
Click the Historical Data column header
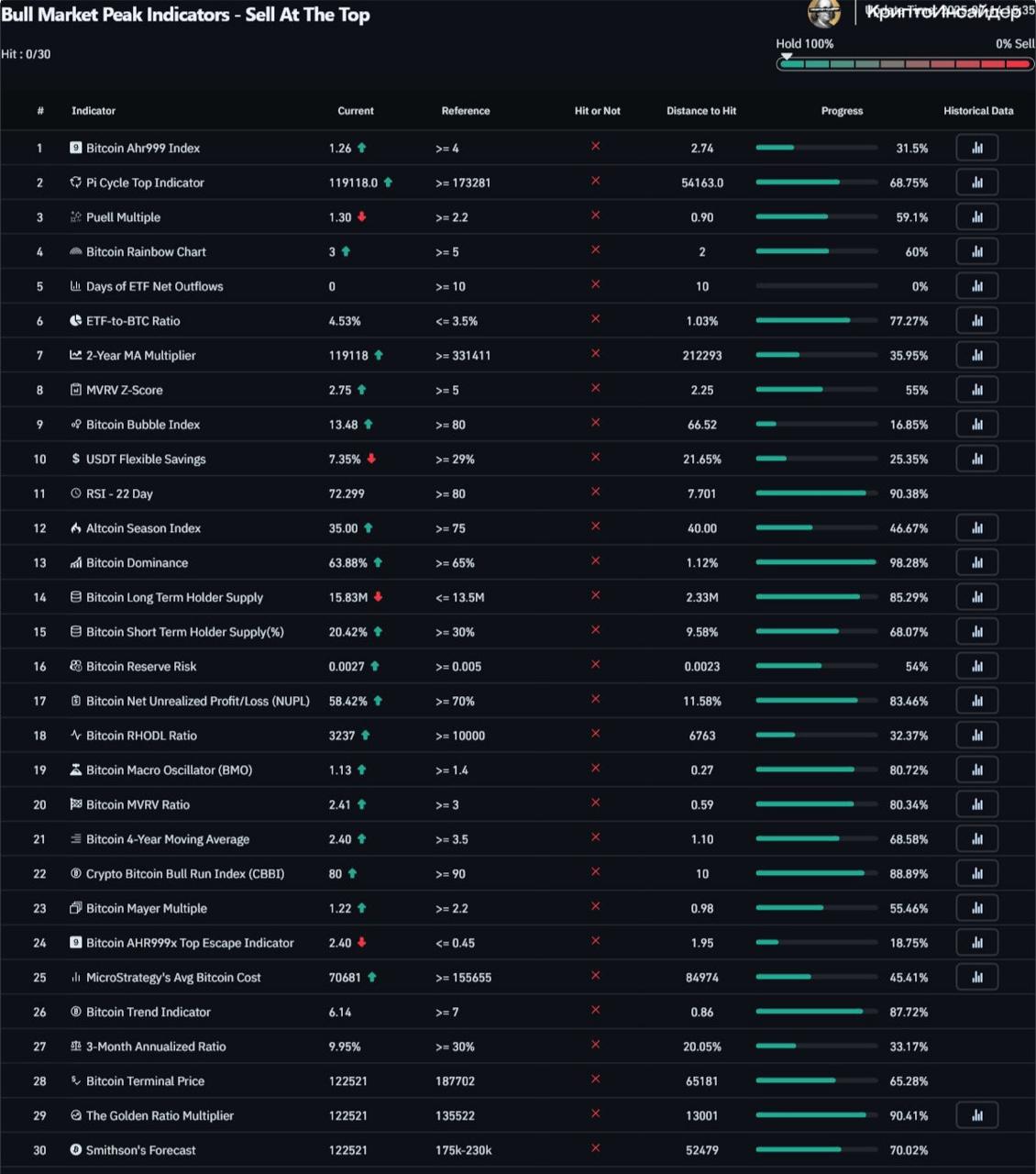(978, 111)
